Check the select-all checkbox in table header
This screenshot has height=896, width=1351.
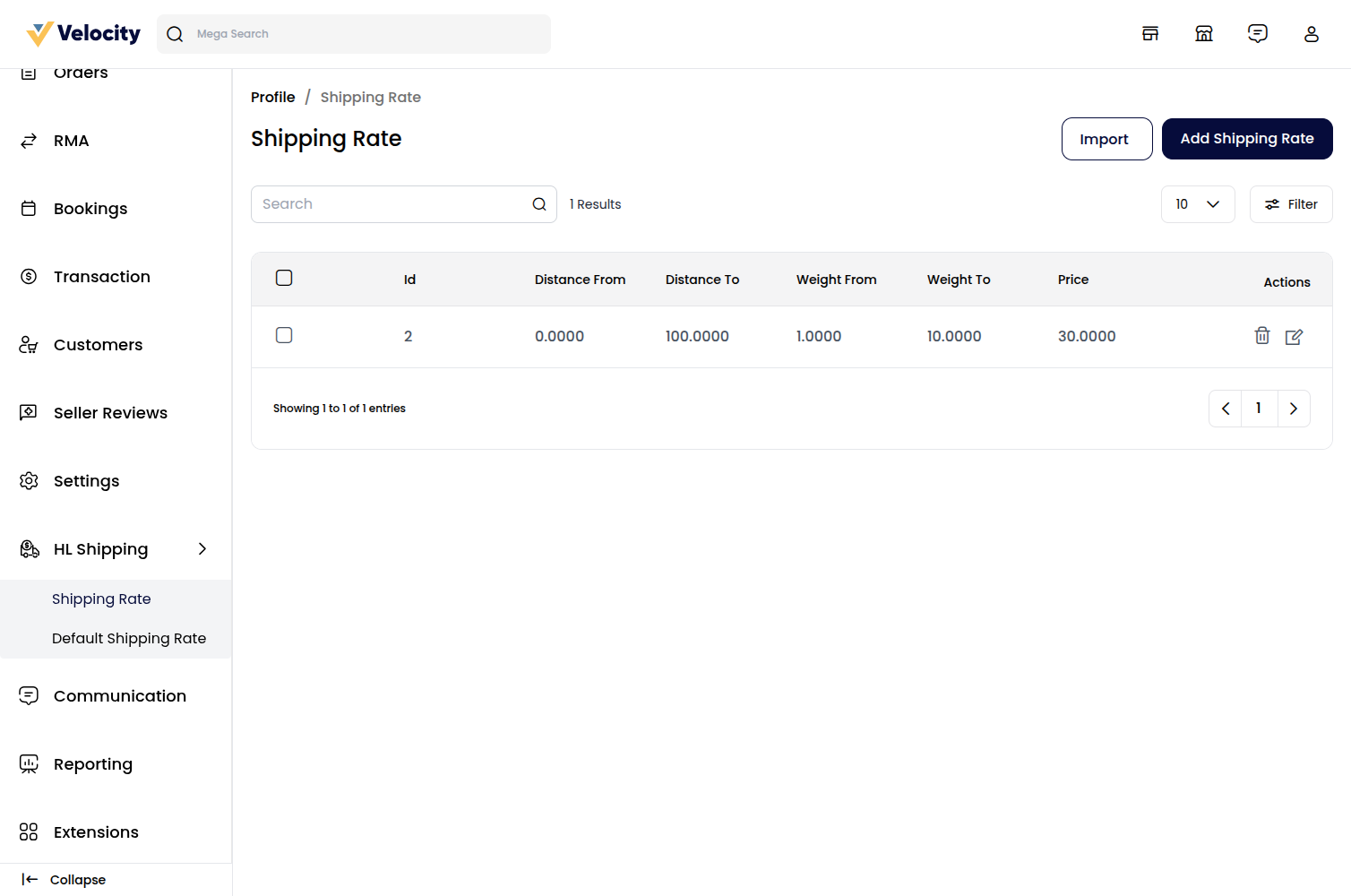[284, 278]
